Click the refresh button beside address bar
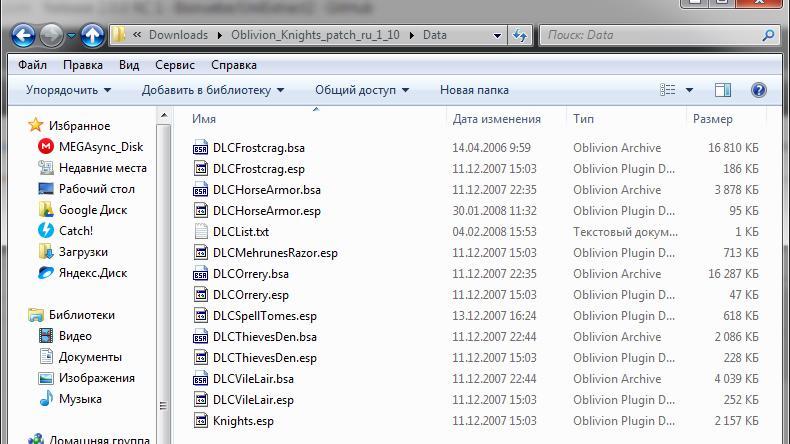This screenshot has height=444, width=790. [x=520, y=35]
